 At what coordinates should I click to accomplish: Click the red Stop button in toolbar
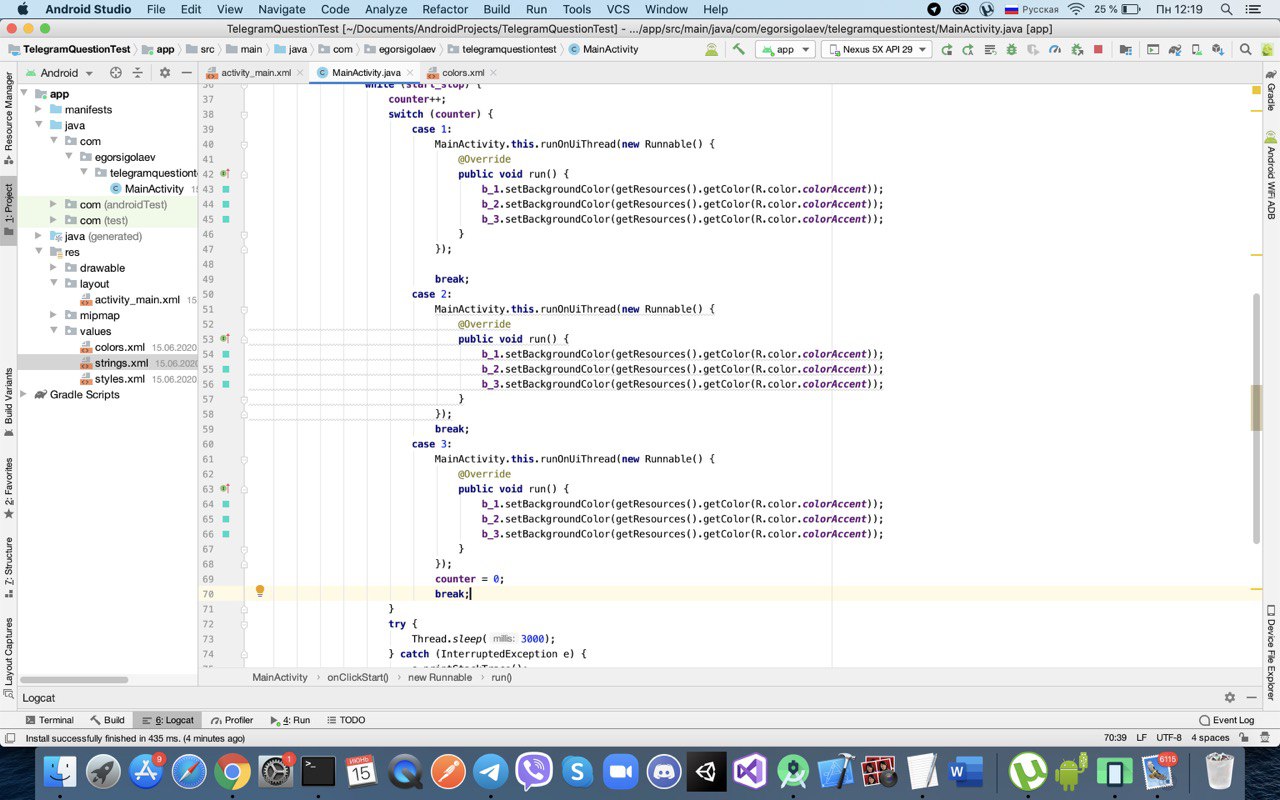point(1098,49)
